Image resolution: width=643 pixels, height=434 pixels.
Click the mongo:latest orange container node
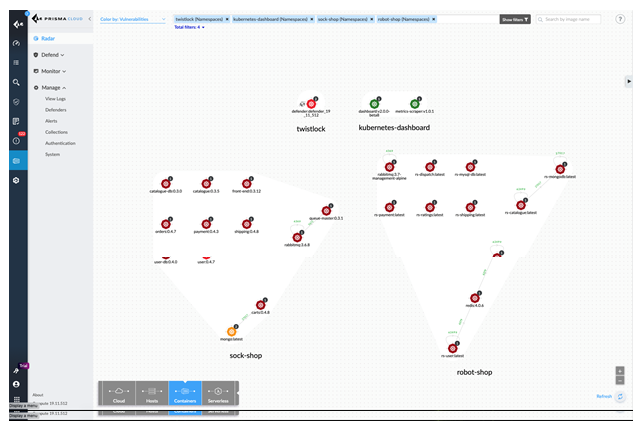[x=232, y=331]
